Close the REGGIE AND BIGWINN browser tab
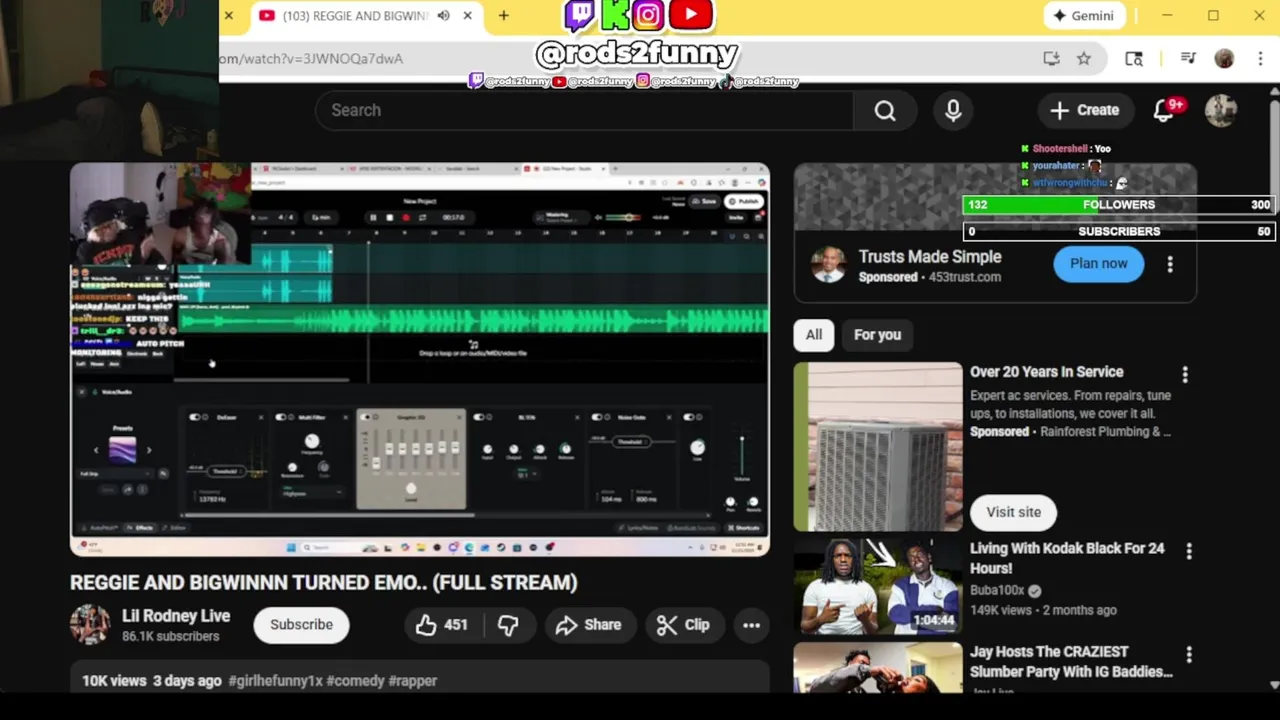 467,16
